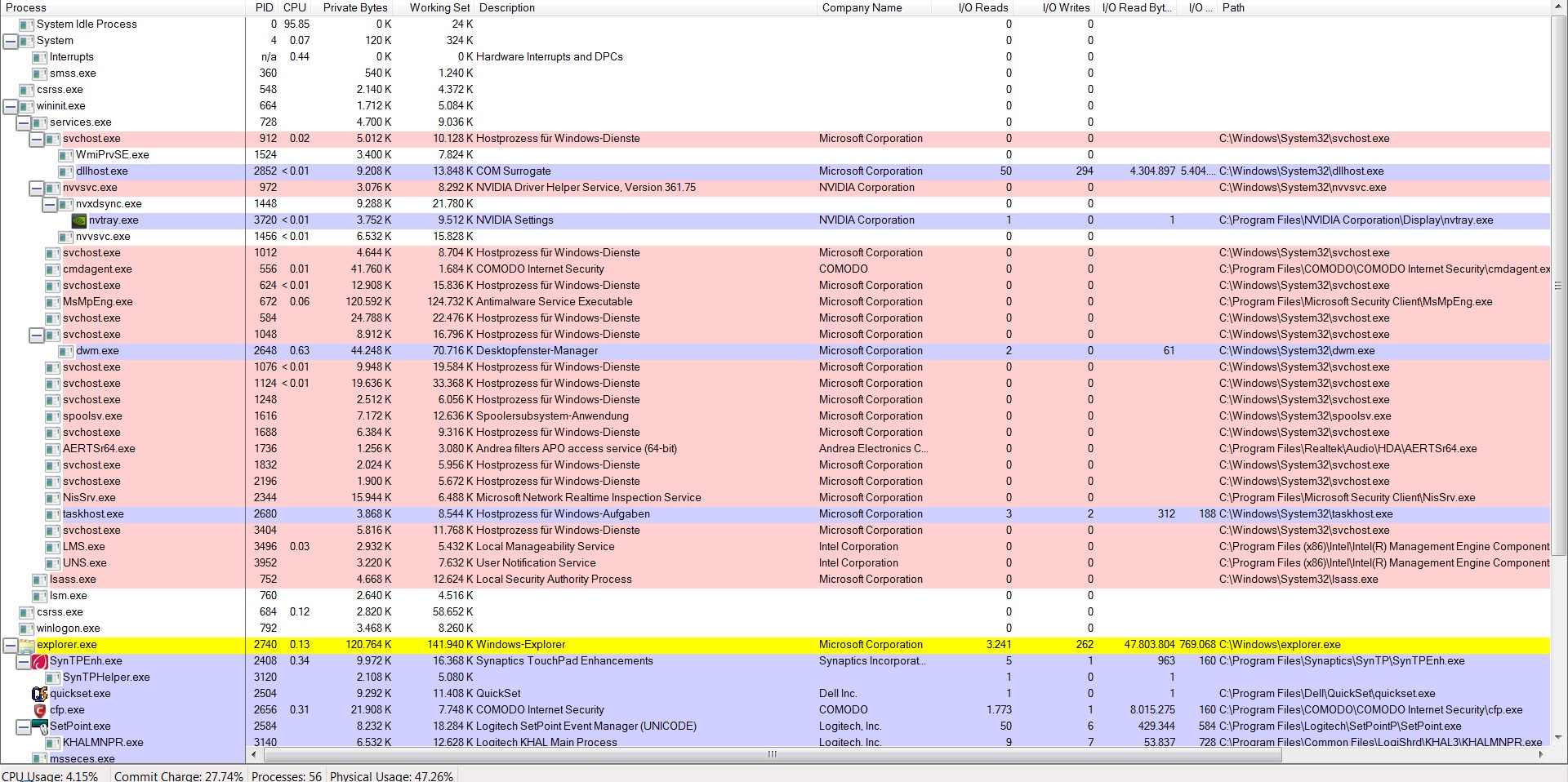Click the nvtray.exe NVIDIA icon

(x=79, y=220)
